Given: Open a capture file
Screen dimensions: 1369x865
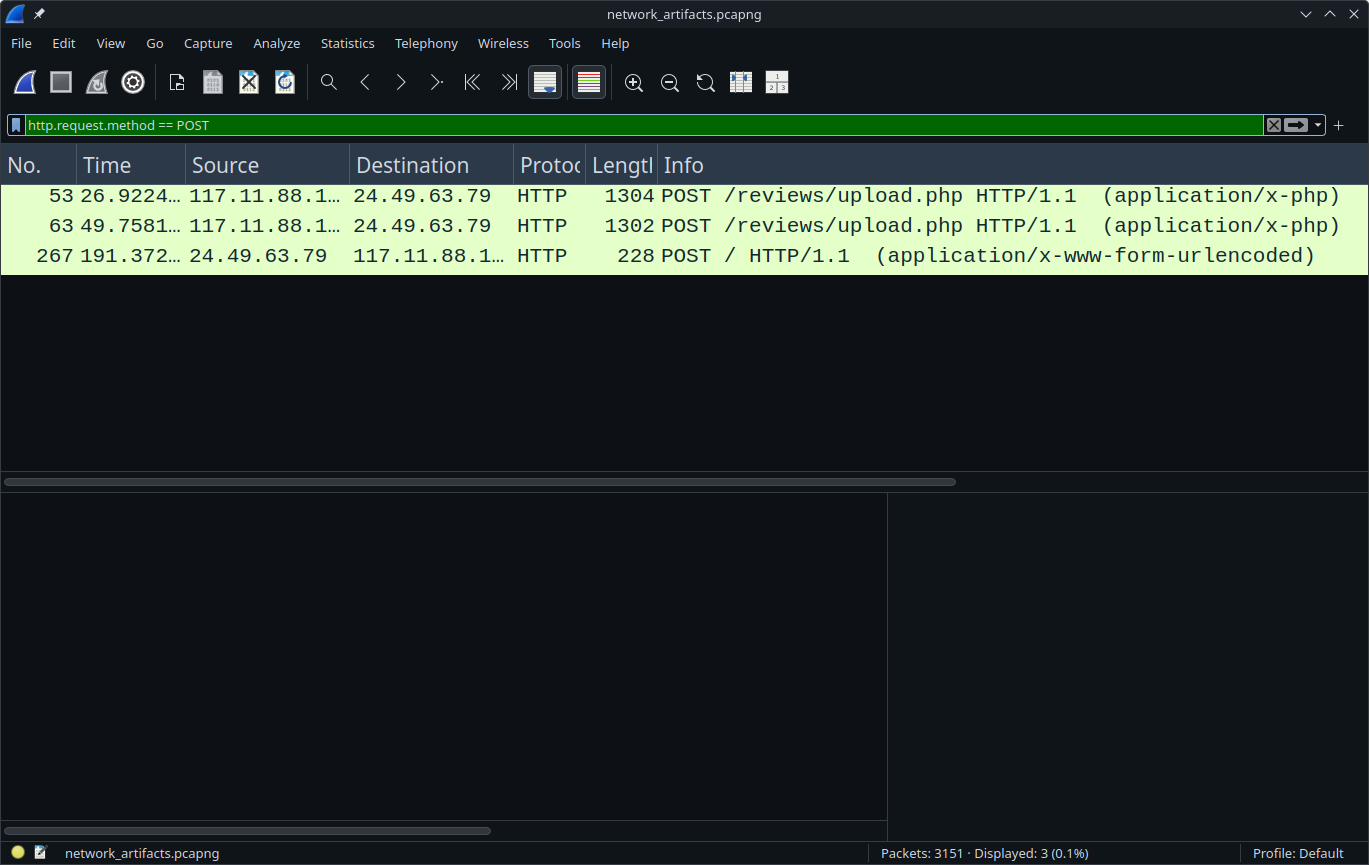Looking at the screenshot, I should [177, 83].
